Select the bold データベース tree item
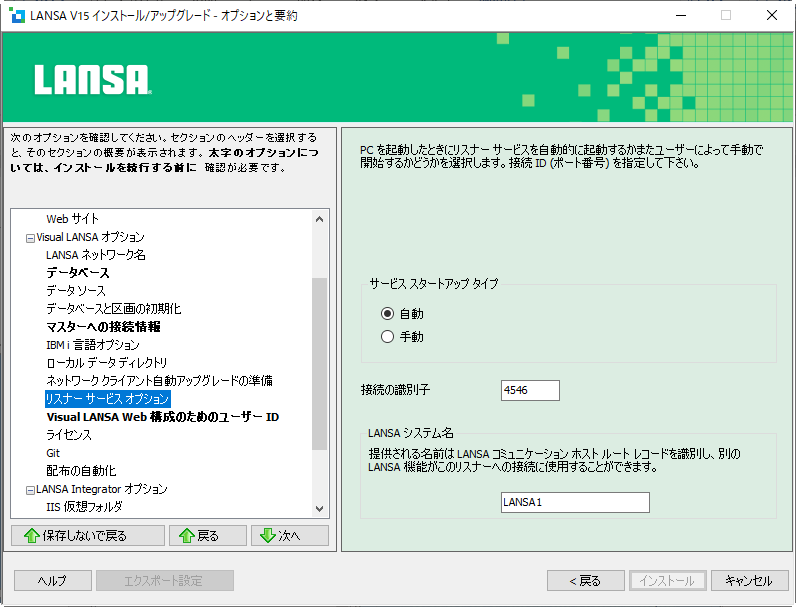Image resolution: width=796 pixels, height=607 pixels. (x=78, y=273)
